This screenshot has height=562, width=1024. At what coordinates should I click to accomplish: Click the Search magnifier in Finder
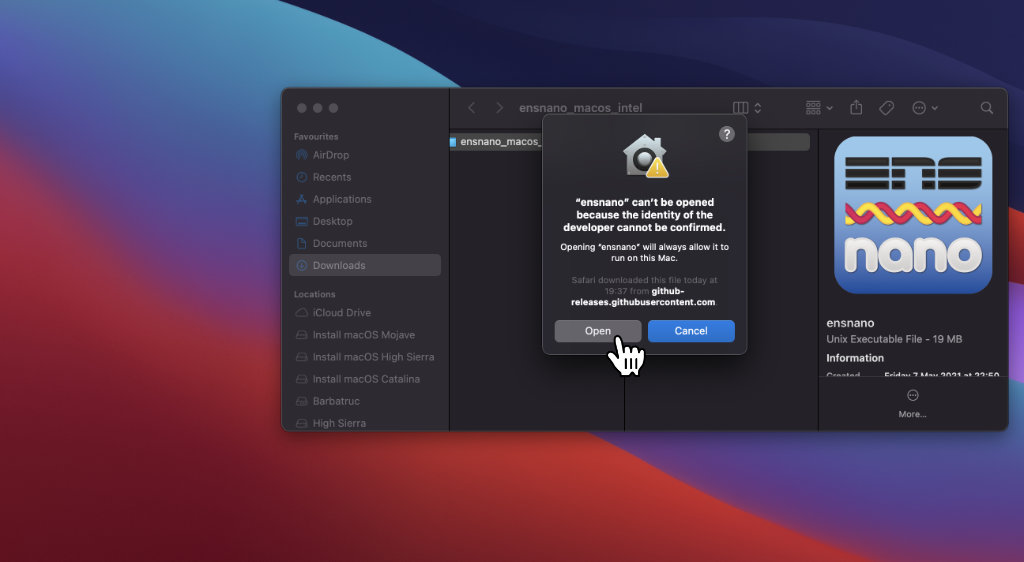987,108
